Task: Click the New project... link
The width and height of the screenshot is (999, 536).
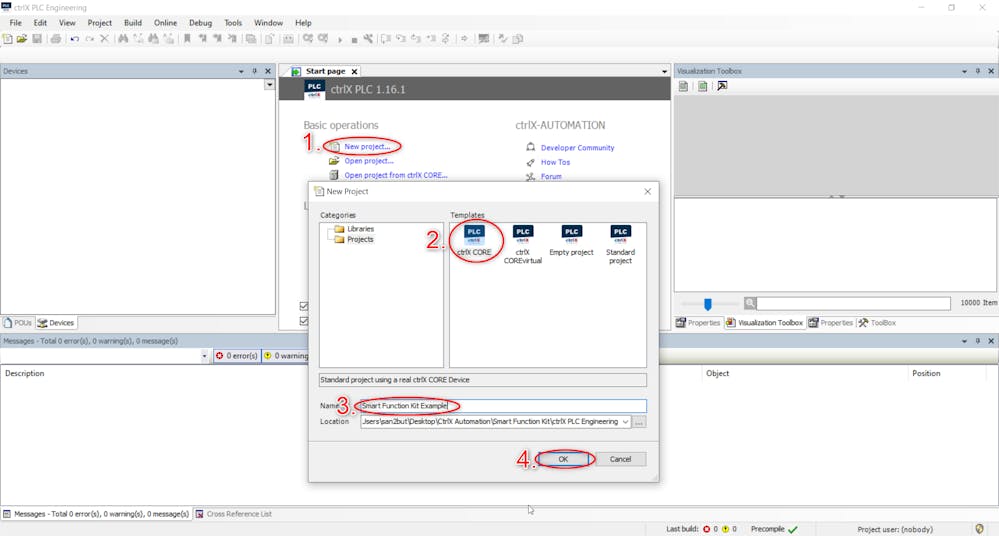Action: pyautogui.click(x=367, y=147)
